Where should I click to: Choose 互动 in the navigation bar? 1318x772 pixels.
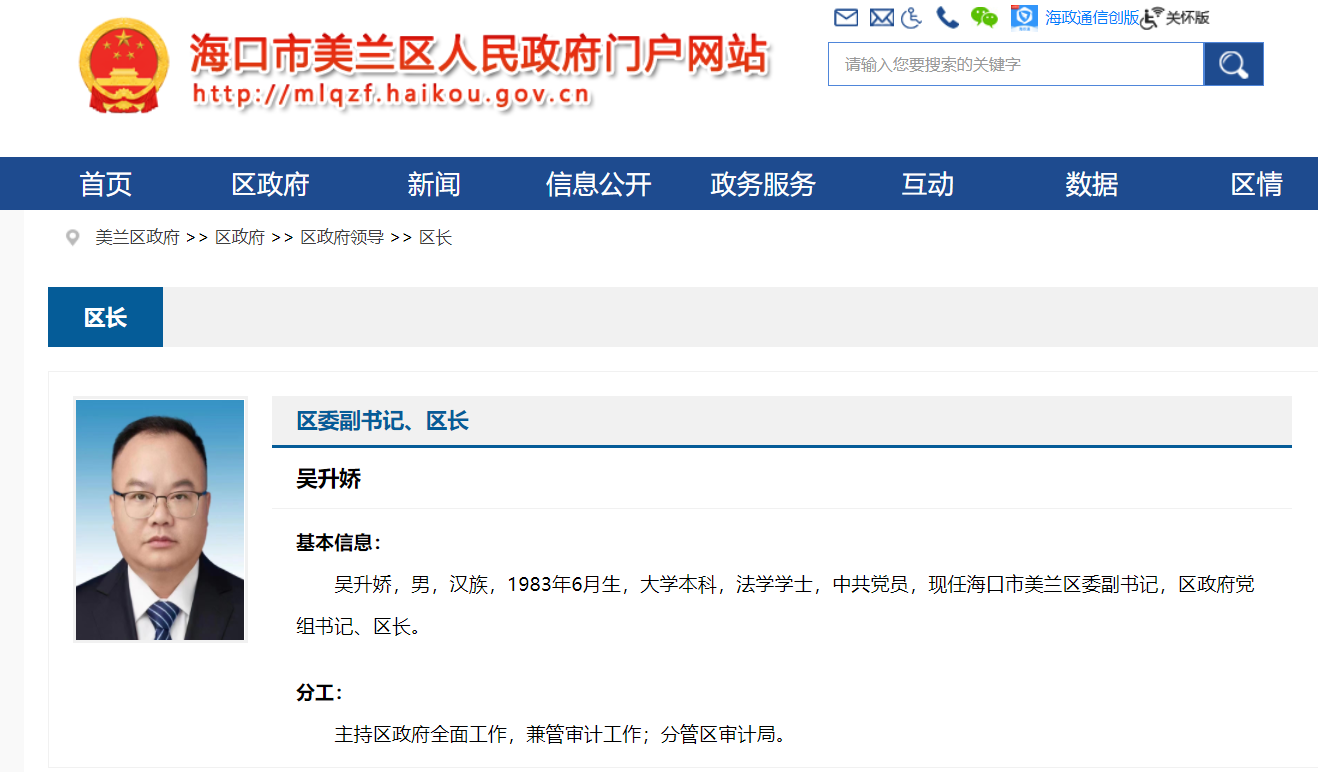pyautogui.click(x=927, y=184)
